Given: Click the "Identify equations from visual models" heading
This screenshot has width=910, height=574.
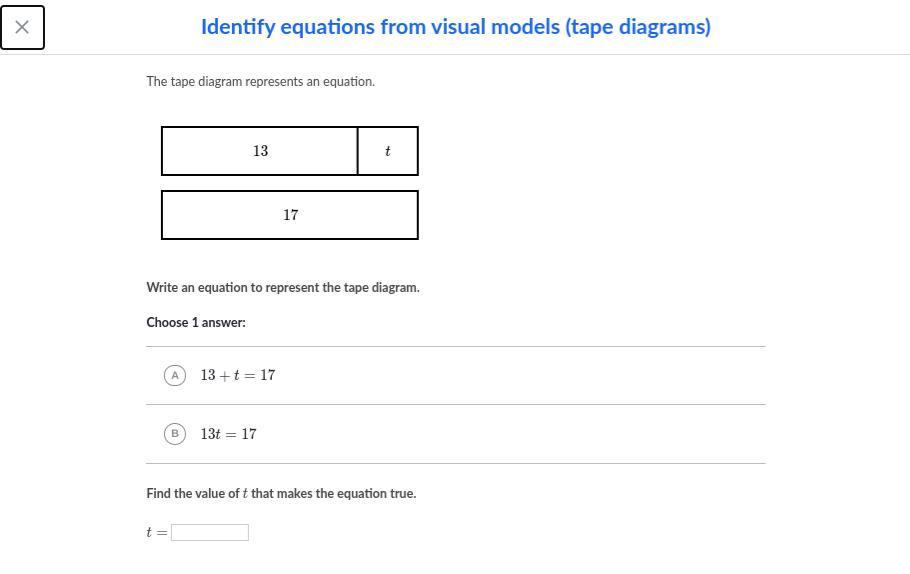Looking at the screenshot, I should click(x=380, y=27).
